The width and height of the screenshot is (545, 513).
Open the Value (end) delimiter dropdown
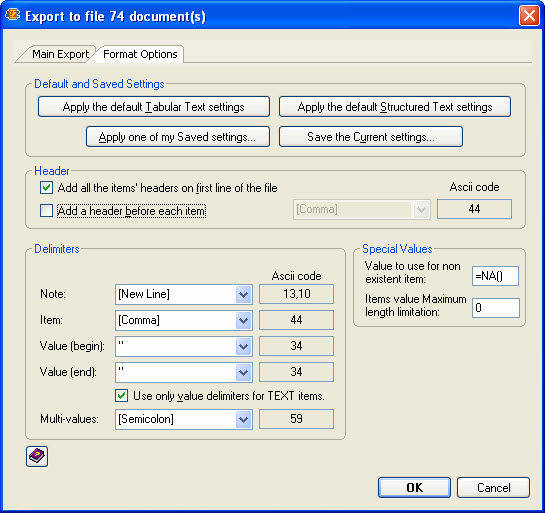243,372
